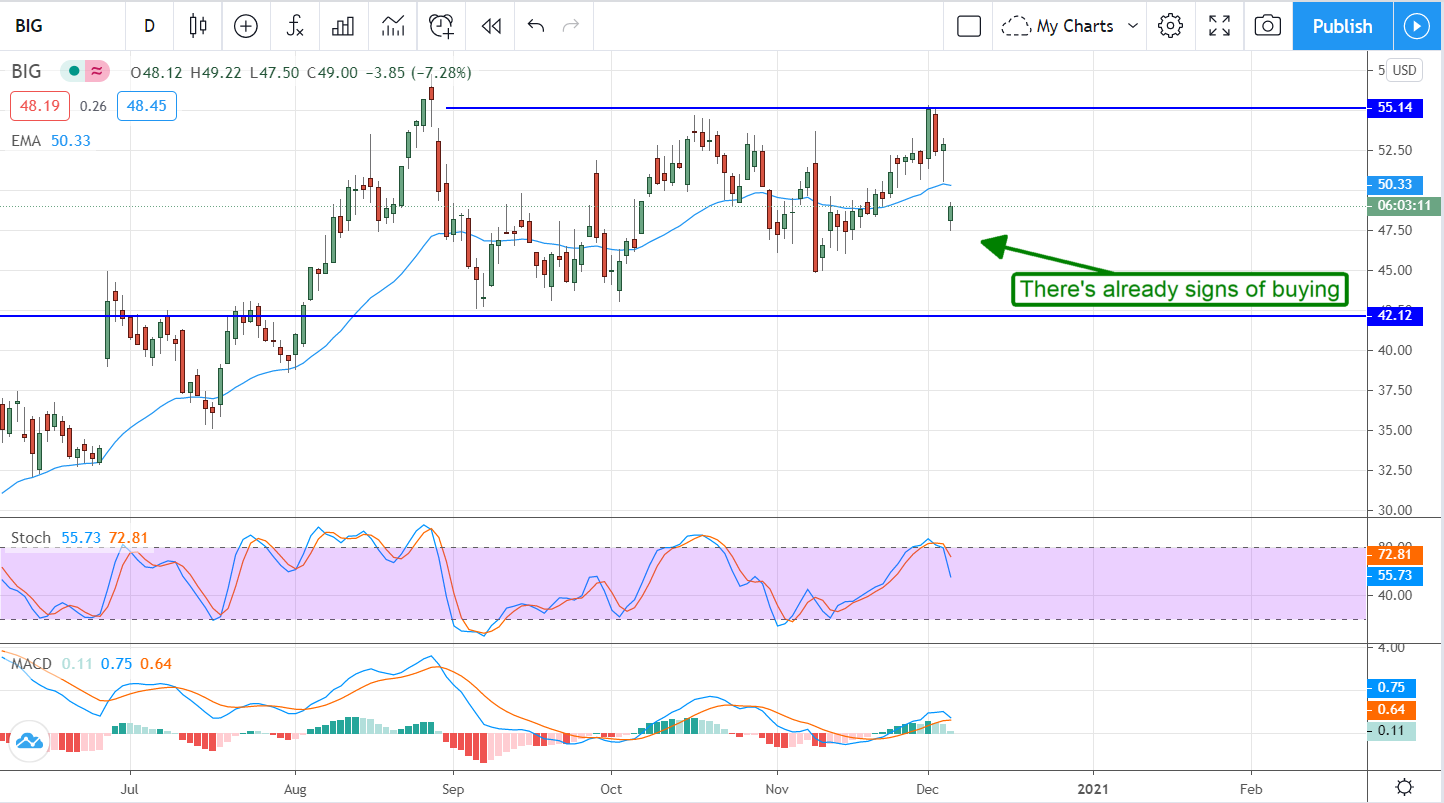1444x803 pixels.
Task: Select the Stoch indicator legend label
Action: coord(31,538)
